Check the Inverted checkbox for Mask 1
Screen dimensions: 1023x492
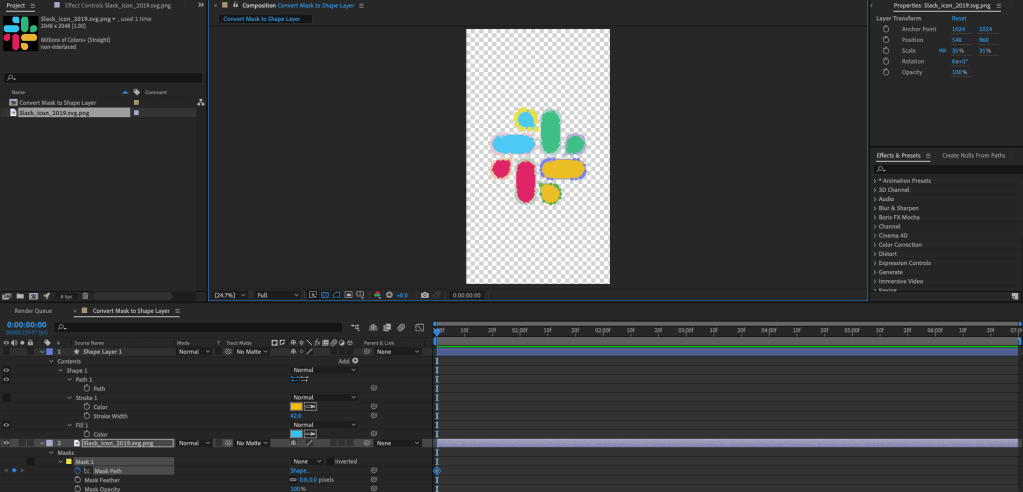[x=330, y=461]
